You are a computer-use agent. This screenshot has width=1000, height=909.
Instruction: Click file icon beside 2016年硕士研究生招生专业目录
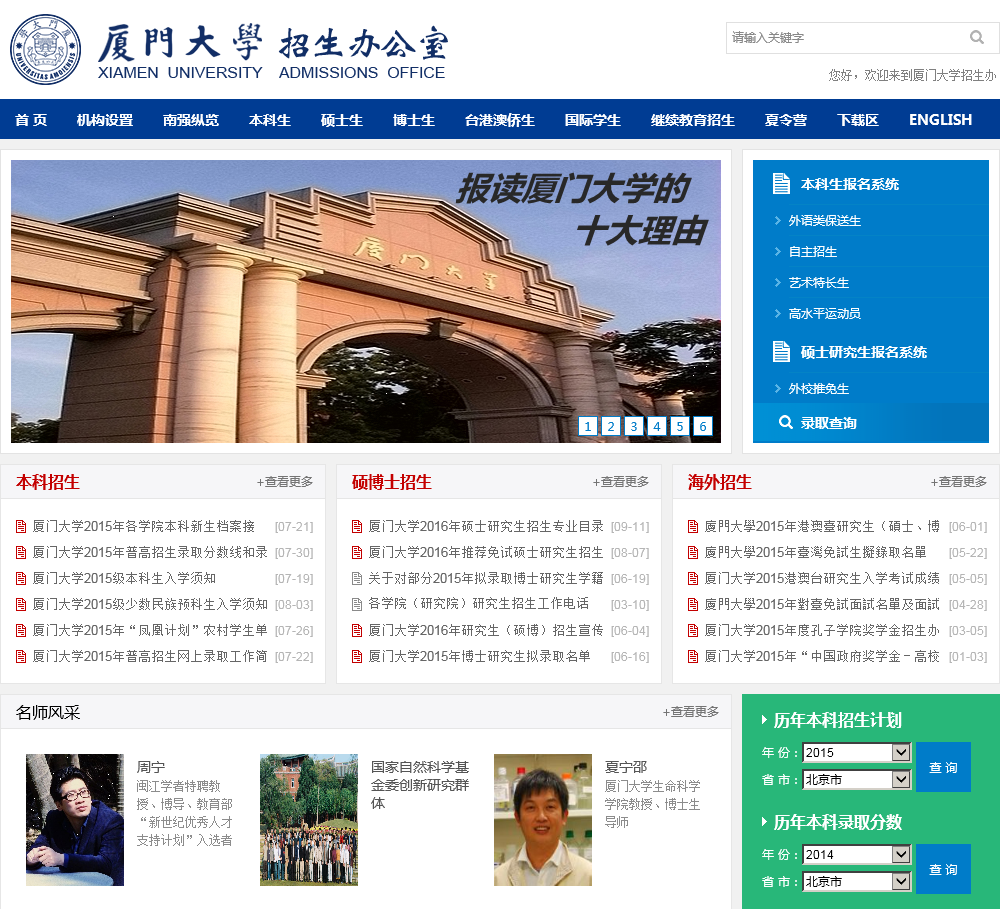[357, 526]
